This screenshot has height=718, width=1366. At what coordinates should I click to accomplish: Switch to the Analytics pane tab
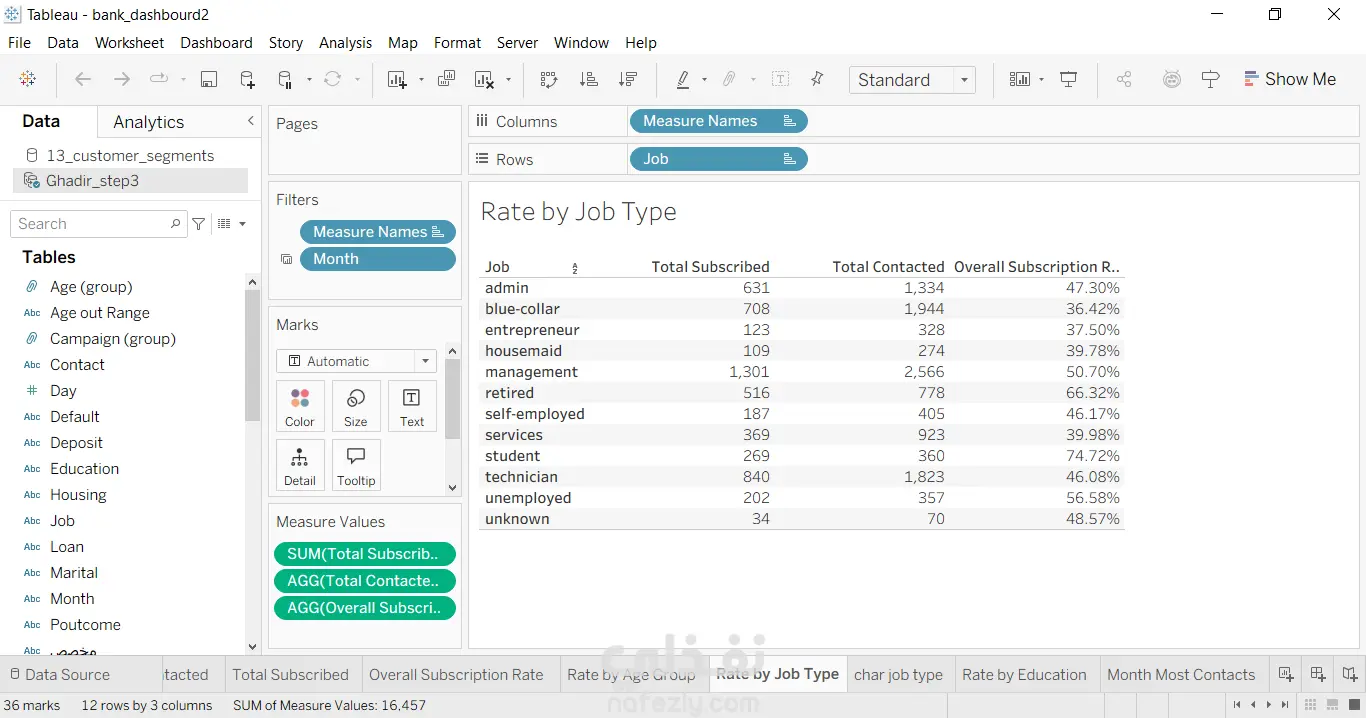coord(149,122)
